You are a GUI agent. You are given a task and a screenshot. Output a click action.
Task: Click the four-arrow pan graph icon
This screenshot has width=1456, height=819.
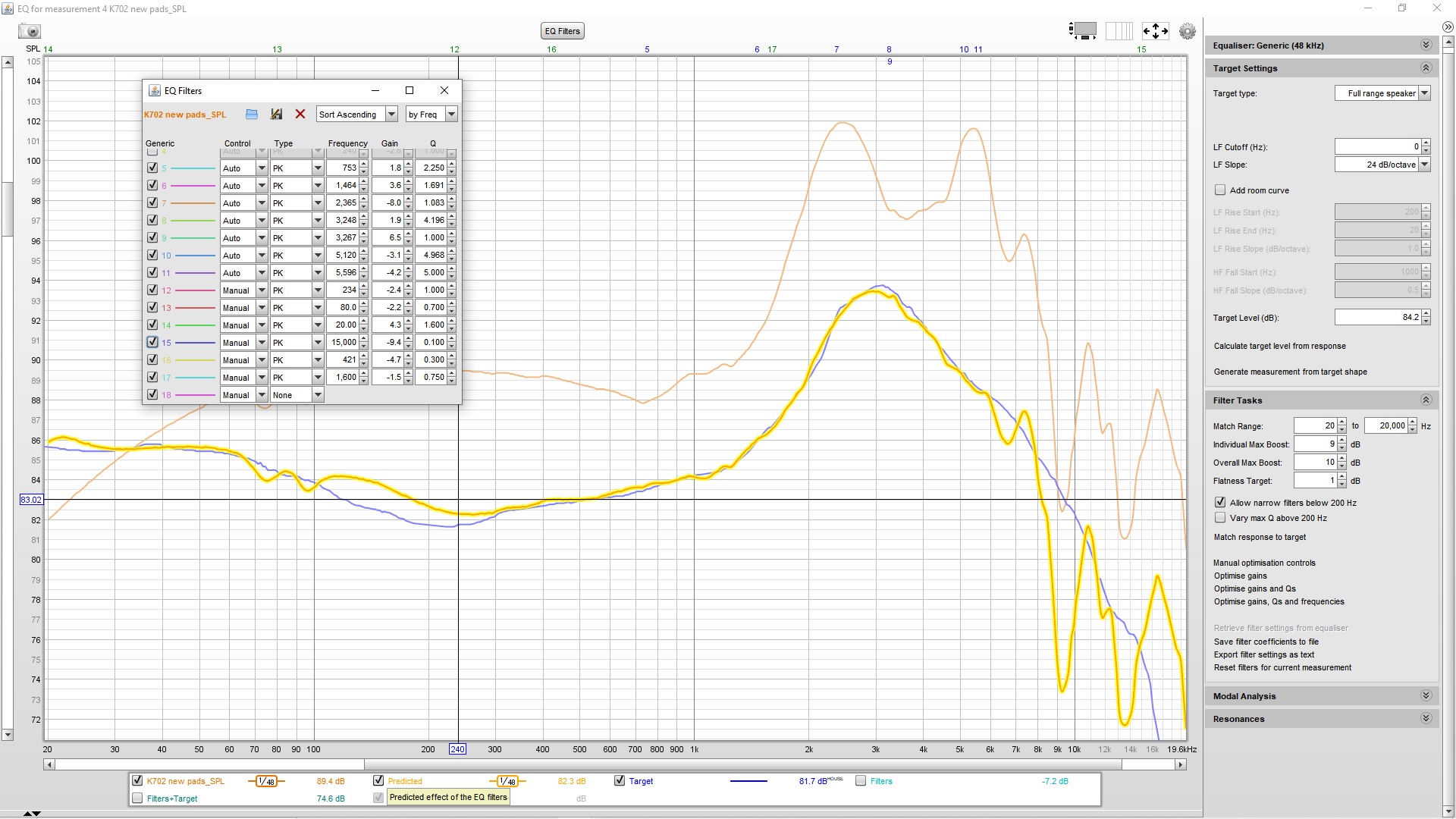1155,31
